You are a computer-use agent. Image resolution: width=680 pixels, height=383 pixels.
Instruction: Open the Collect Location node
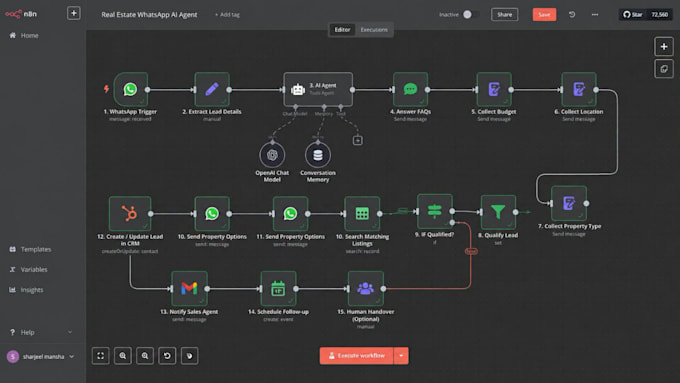tap(579, 89)
